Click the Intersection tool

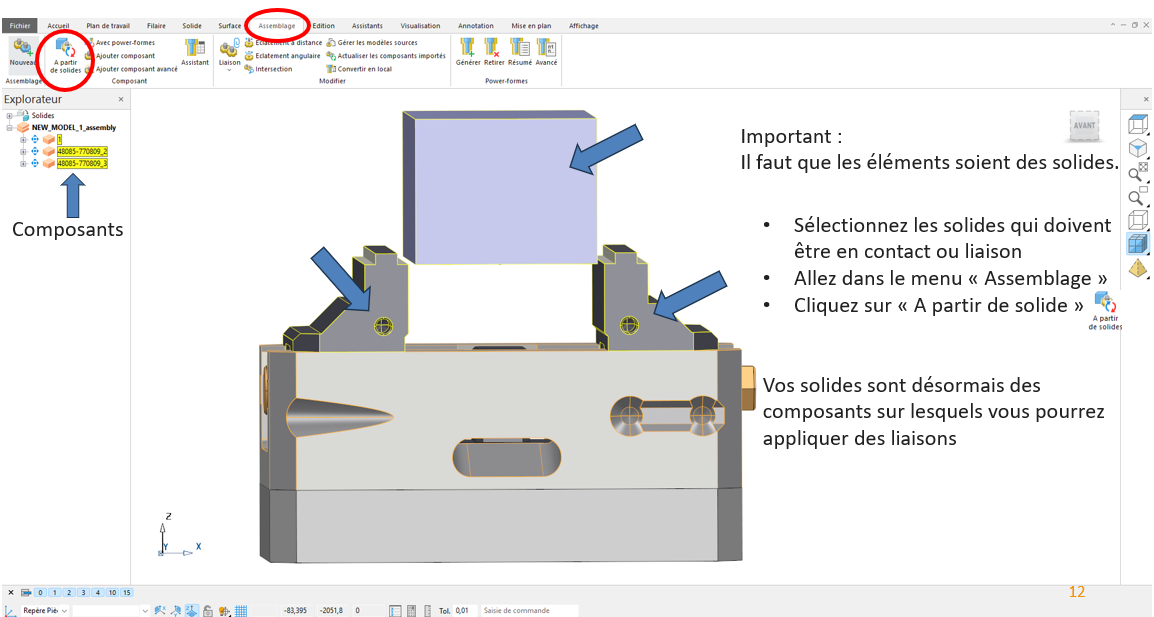point(269,69)
